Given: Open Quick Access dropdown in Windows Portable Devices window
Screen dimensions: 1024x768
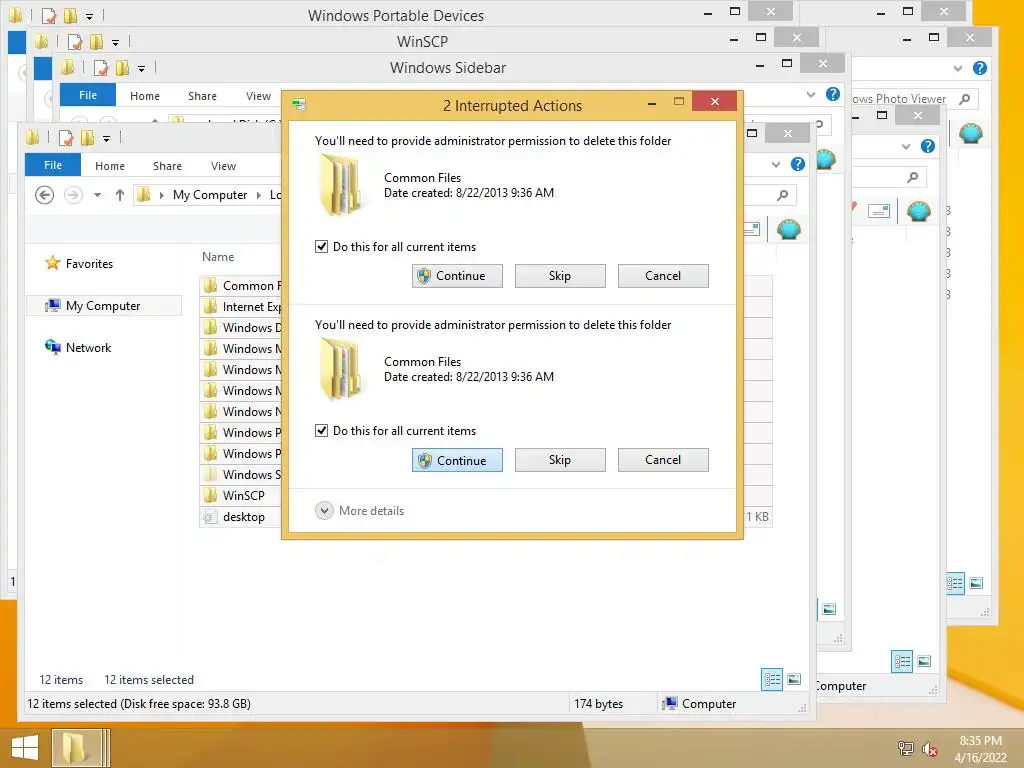Looking at the screenshot, I should tap(89, 17).
